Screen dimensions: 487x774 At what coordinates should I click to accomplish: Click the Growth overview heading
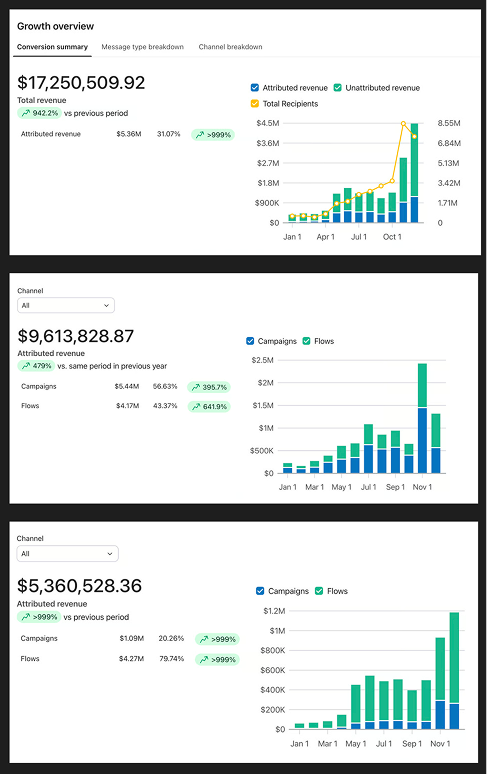(x=55, y=26)
